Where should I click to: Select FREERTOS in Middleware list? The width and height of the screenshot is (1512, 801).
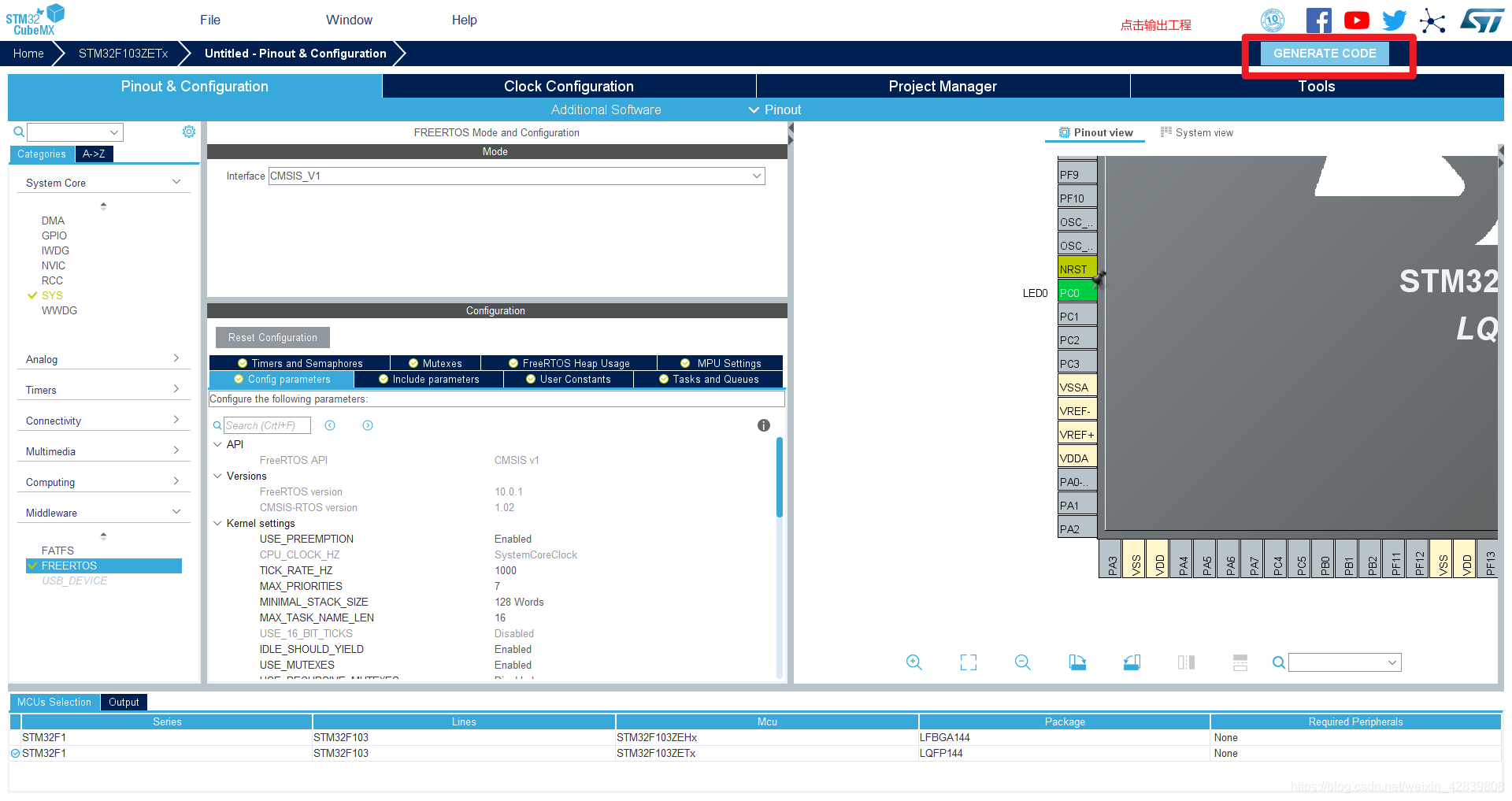click(x=104, y=566)
